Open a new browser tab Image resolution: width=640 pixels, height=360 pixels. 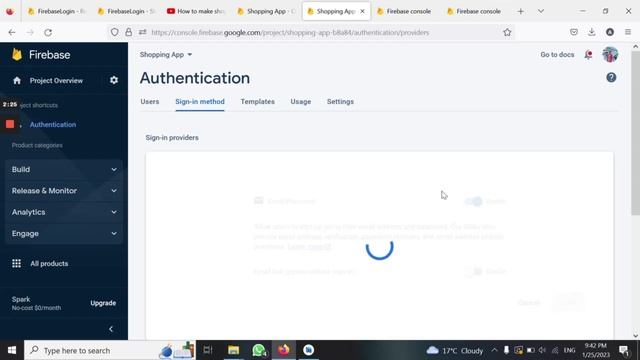(520, 11)
